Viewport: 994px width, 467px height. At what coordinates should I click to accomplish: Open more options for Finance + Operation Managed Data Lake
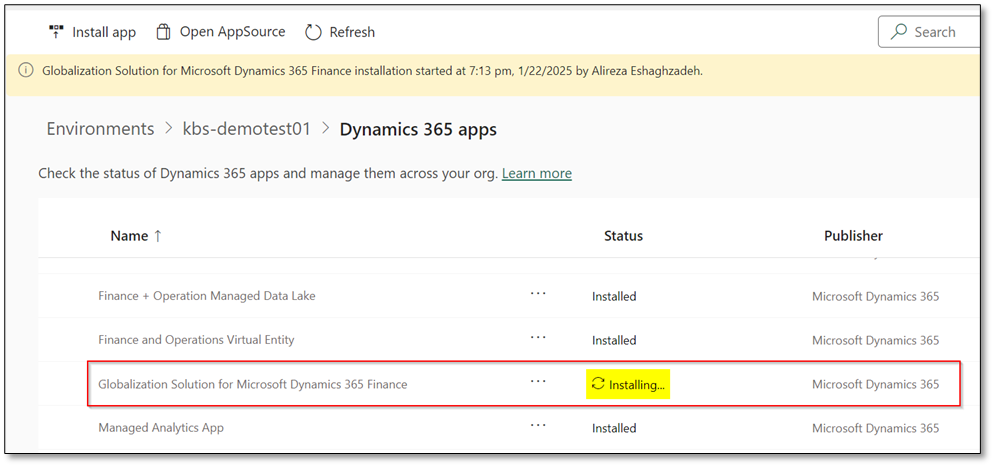(x=538, y=294)
